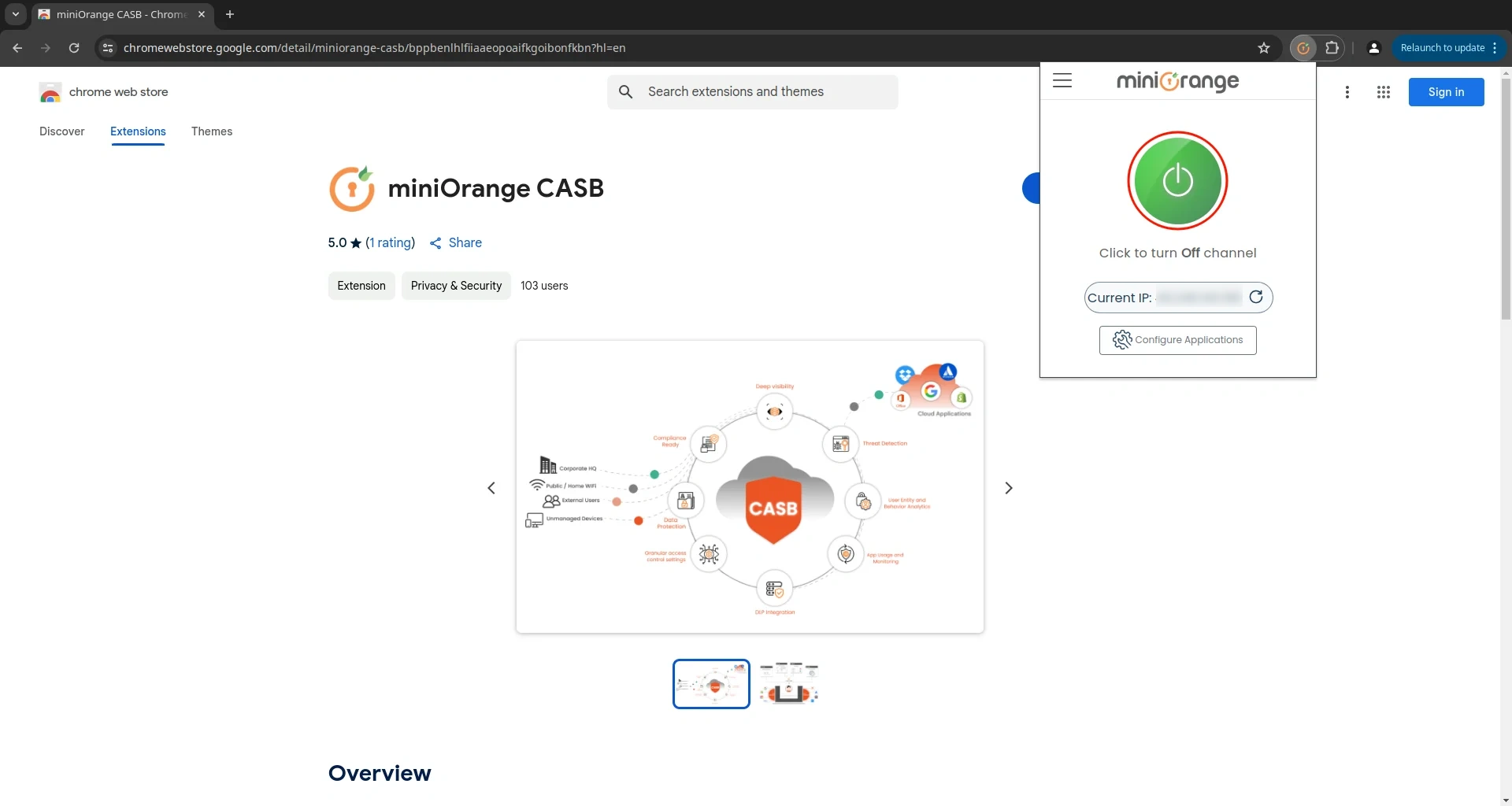
Task: Open the miniOrange hamburger menu
Action: click(1062, 80)
